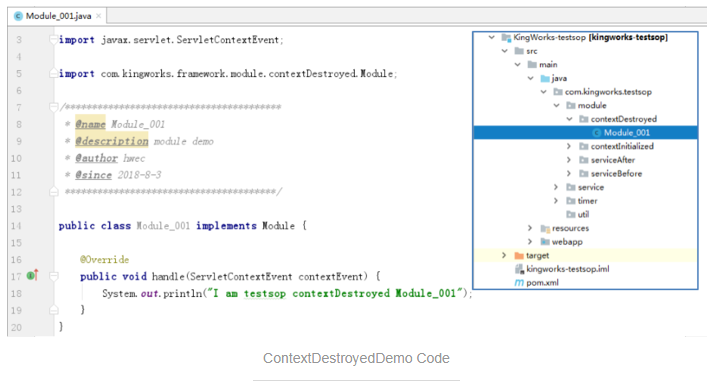Expand the serviceAfter package
The height and width of the screenshot is (388, 721).
tap(569, 160)
